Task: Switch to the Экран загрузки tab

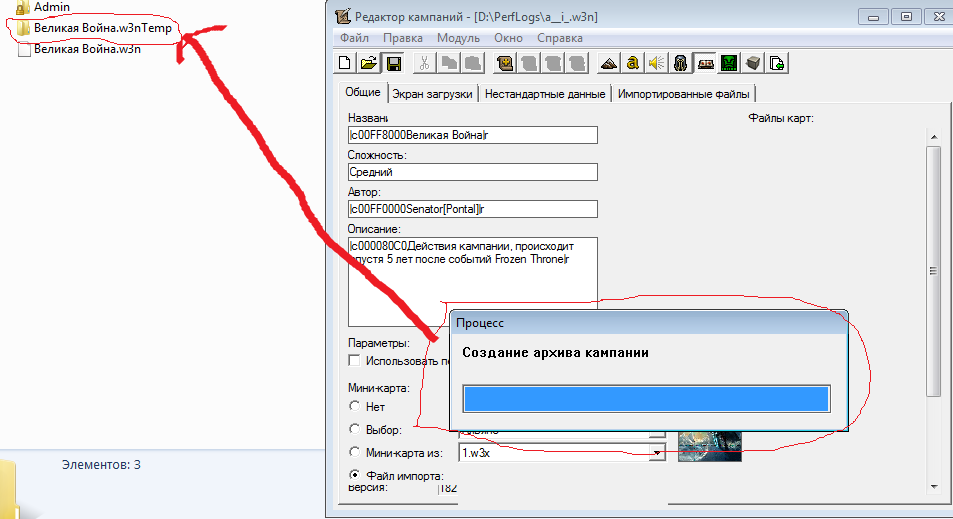Action: (x=432, y=94)
